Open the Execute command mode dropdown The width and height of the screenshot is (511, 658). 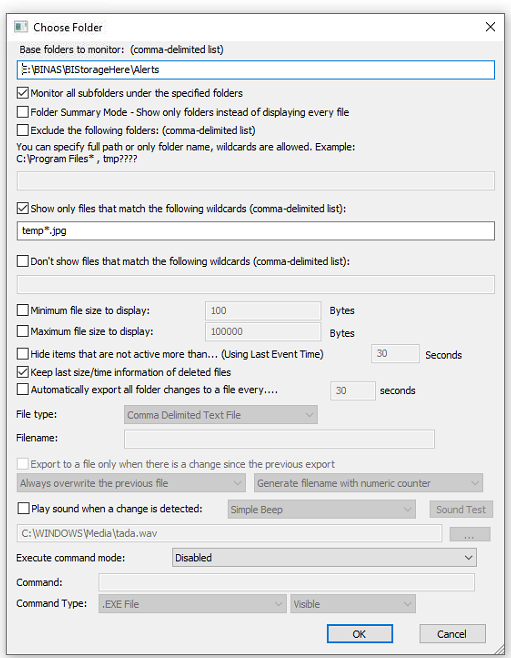coord(324,558)
